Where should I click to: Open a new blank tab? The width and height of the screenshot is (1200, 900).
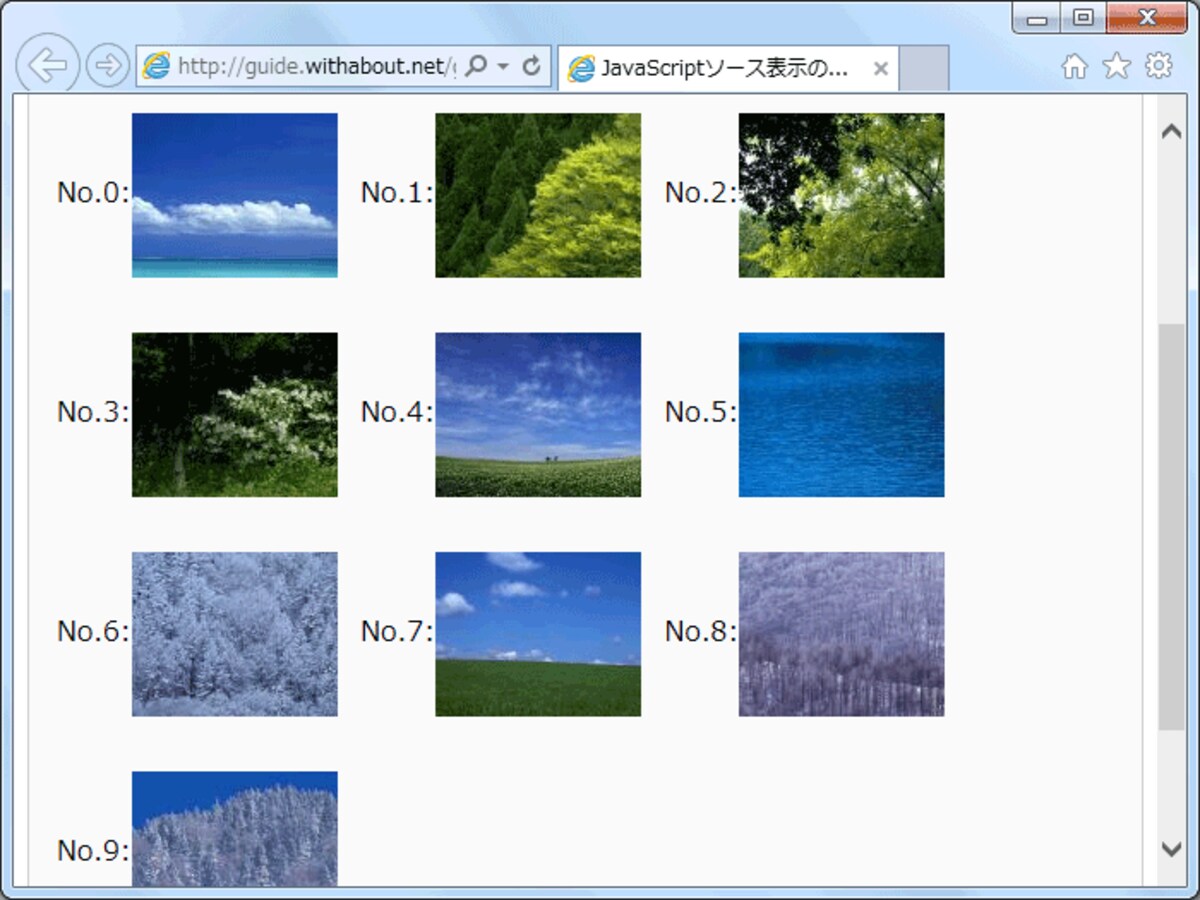click(x=923, y=68)
